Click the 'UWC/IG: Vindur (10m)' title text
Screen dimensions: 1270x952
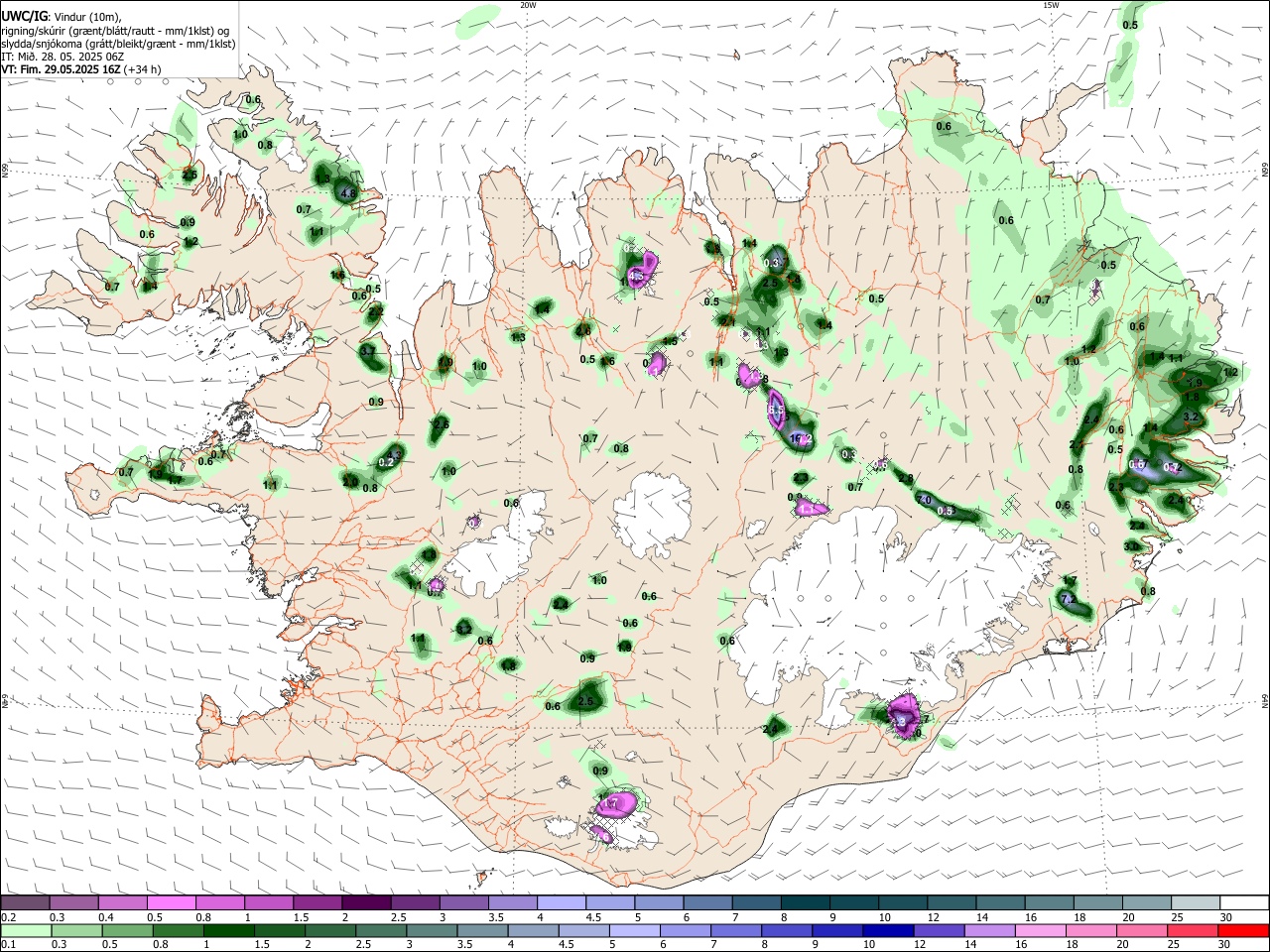62,16
